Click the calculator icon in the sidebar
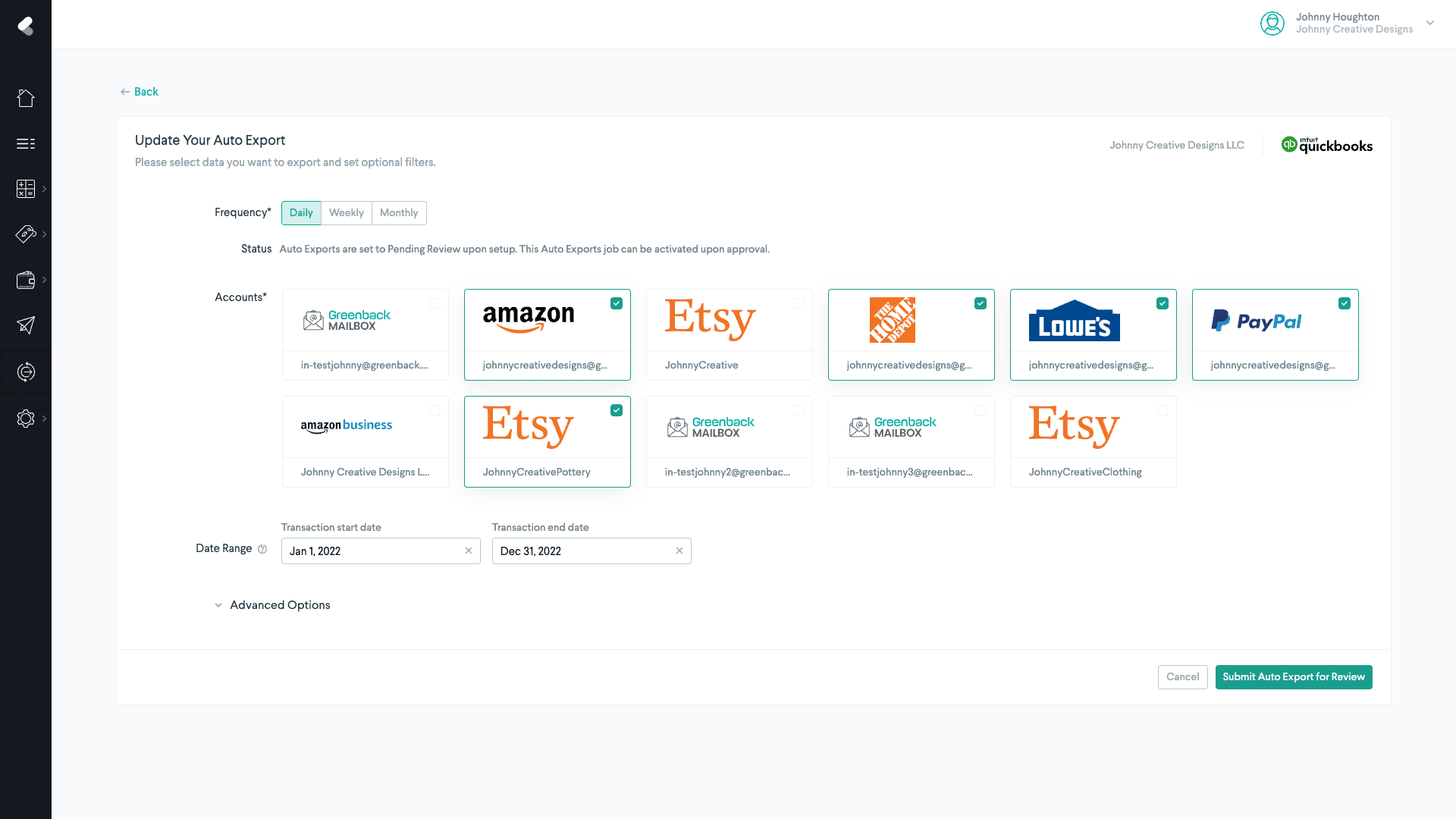The width and height of the screenshot is (1456, 819). (26, 189)
